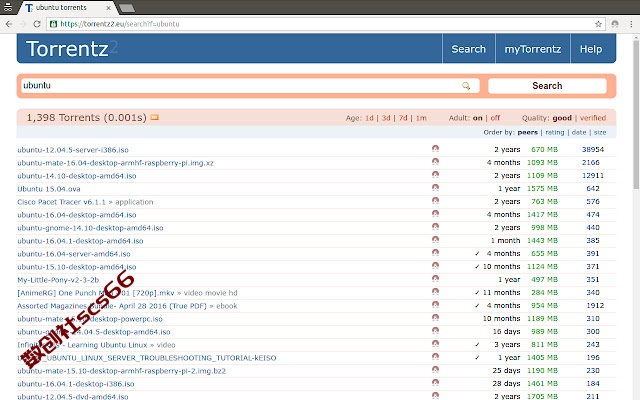
Task: Open ubuntu-mate-15.10 raspberry-pi-2.img.bz2 link
Action: point(121,371)
